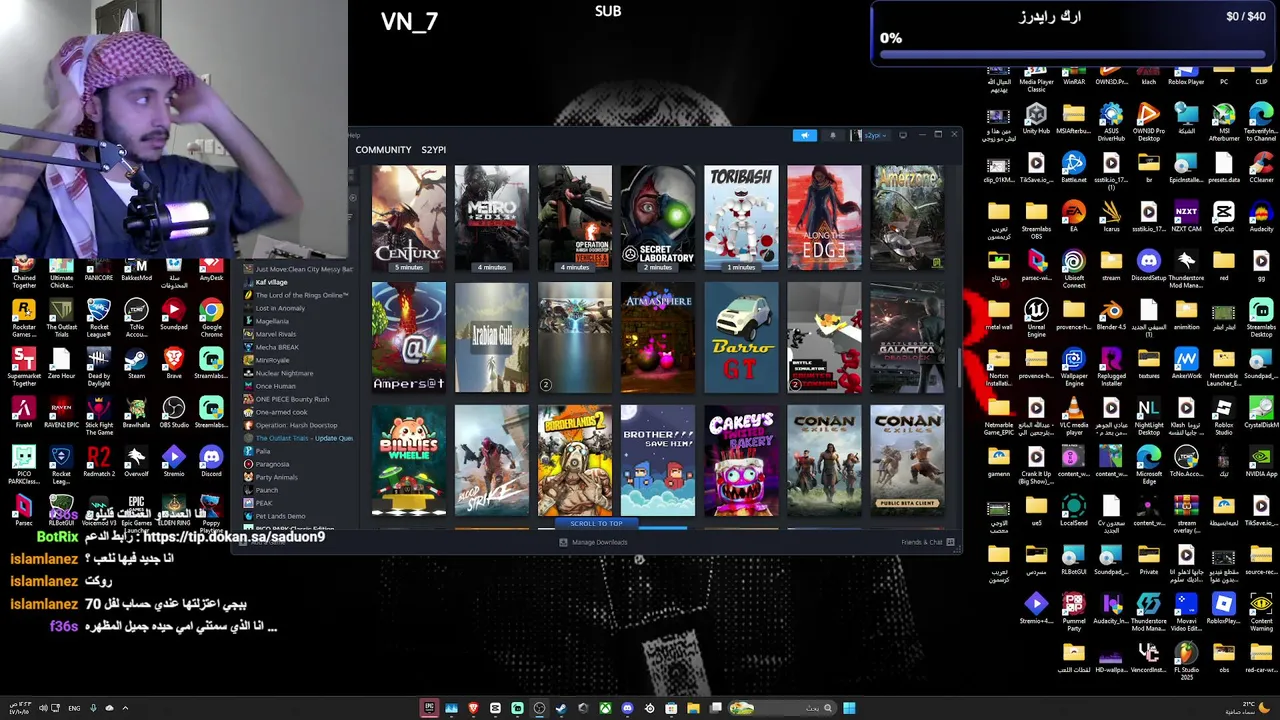Open Battle.net desktop icon
Screen dimensions: 1280x720
1074,168
